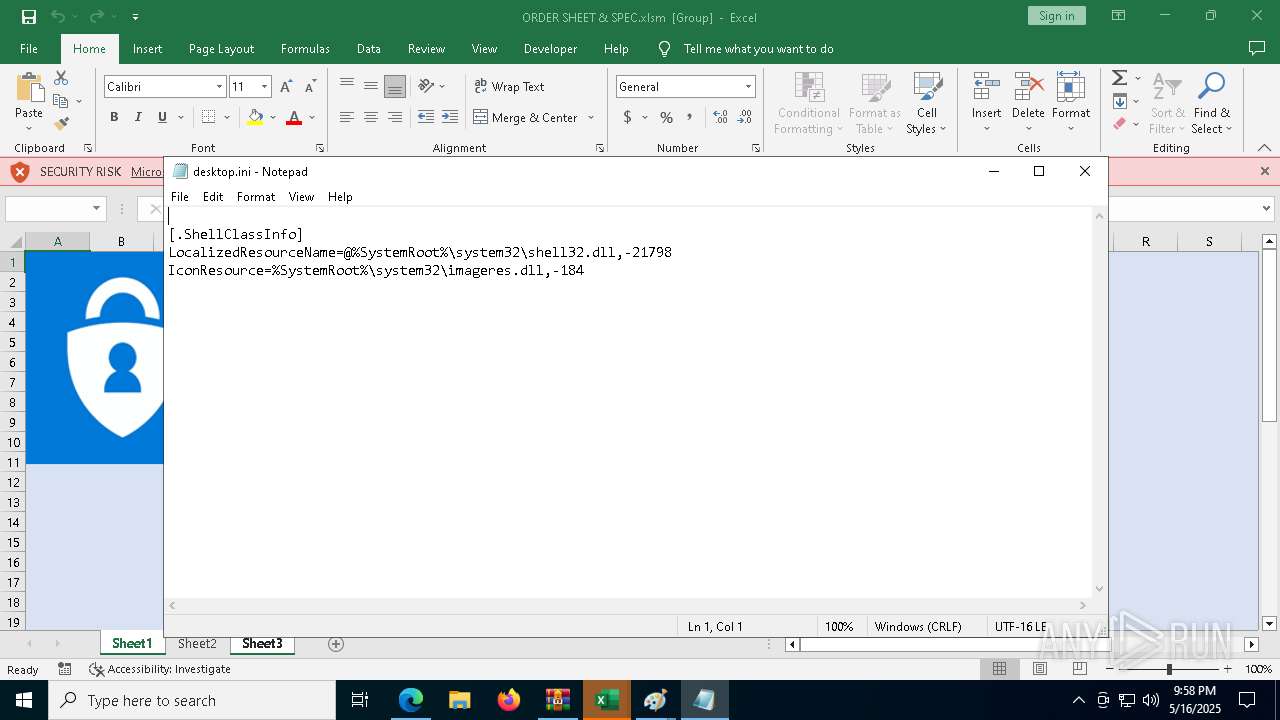
Task: Apply the red Font Color swatch
Action: point(294,118)
